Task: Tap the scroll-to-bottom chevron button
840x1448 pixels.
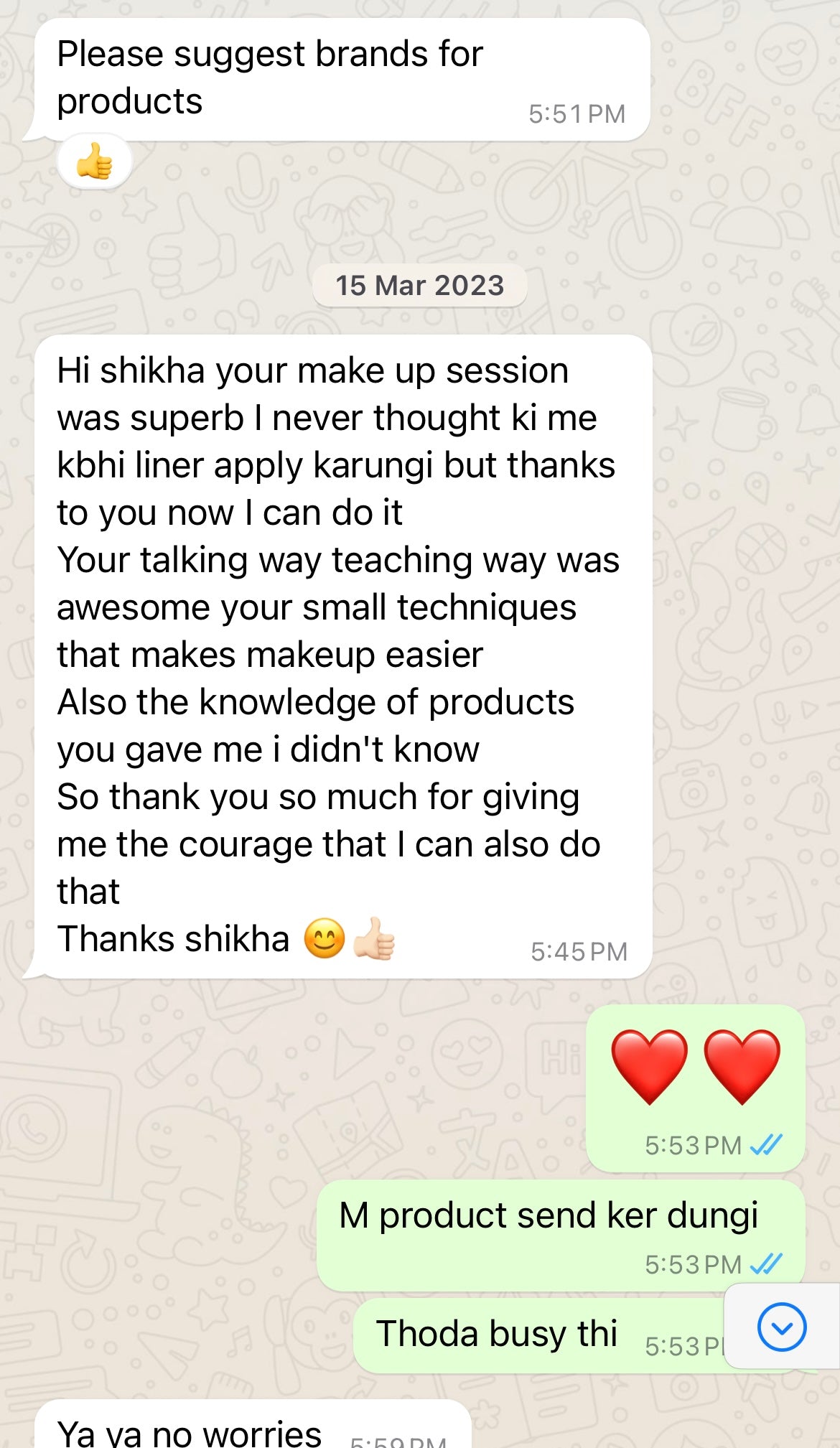Action: tap(782, 1327)
